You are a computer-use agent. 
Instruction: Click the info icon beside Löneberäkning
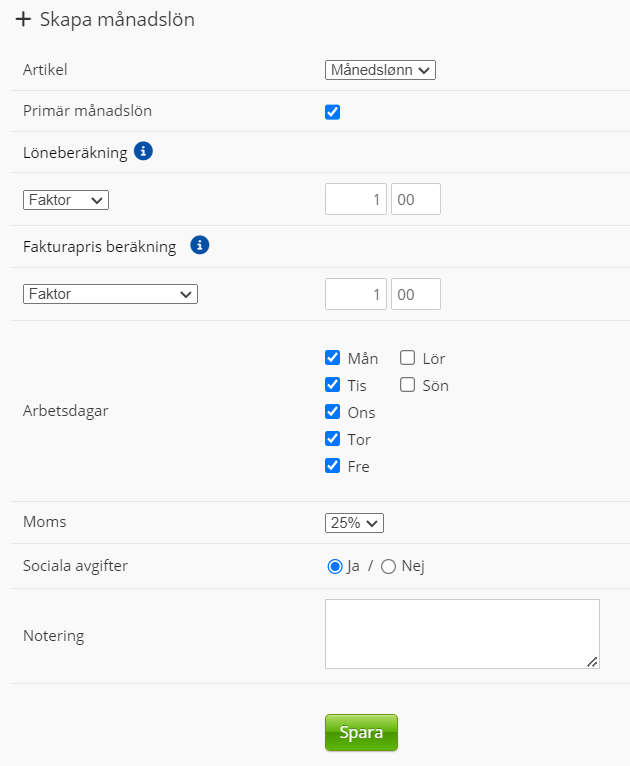point(143,152)
